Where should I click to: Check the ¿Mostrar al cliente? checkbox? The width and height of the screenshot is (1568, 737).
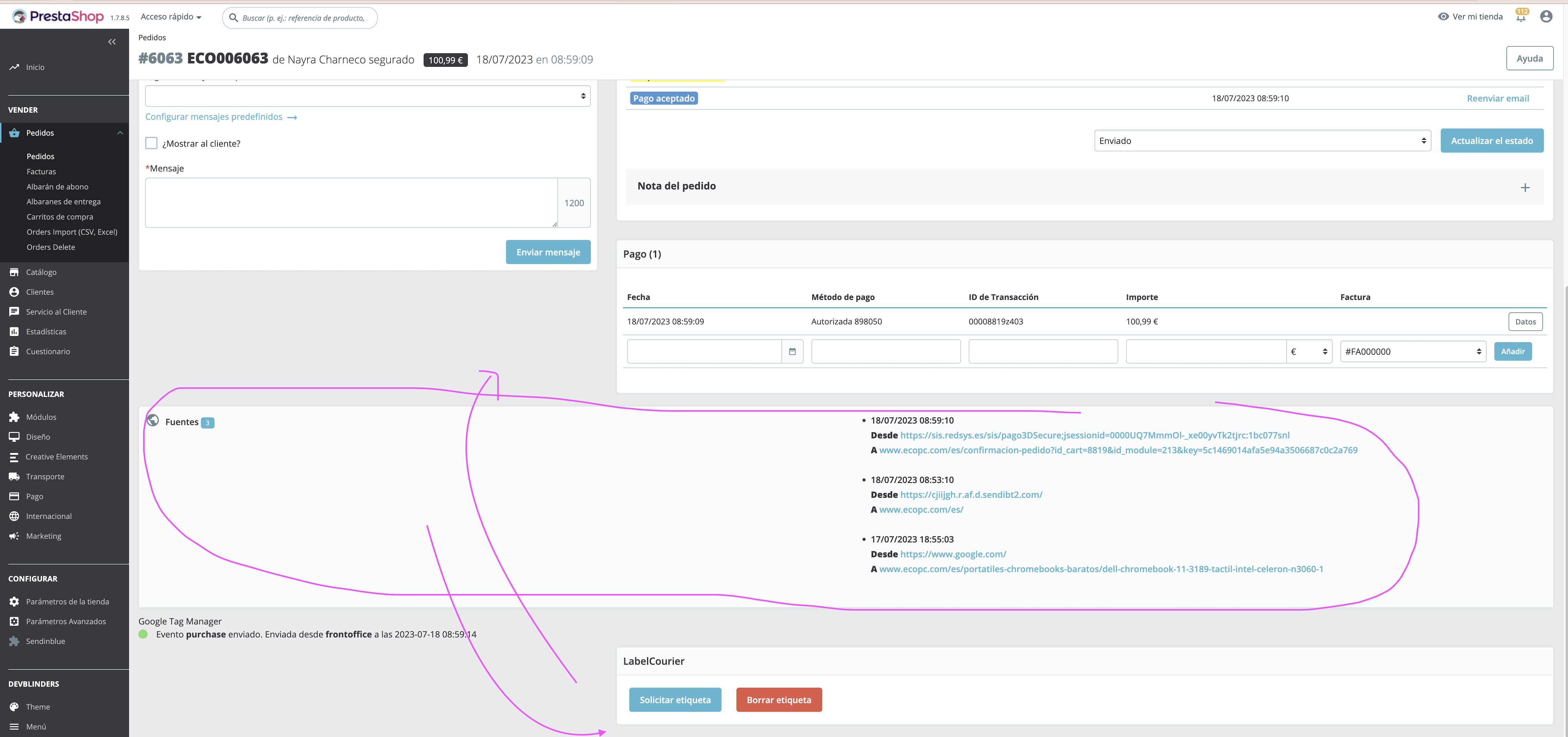click(x=152, y=143)
